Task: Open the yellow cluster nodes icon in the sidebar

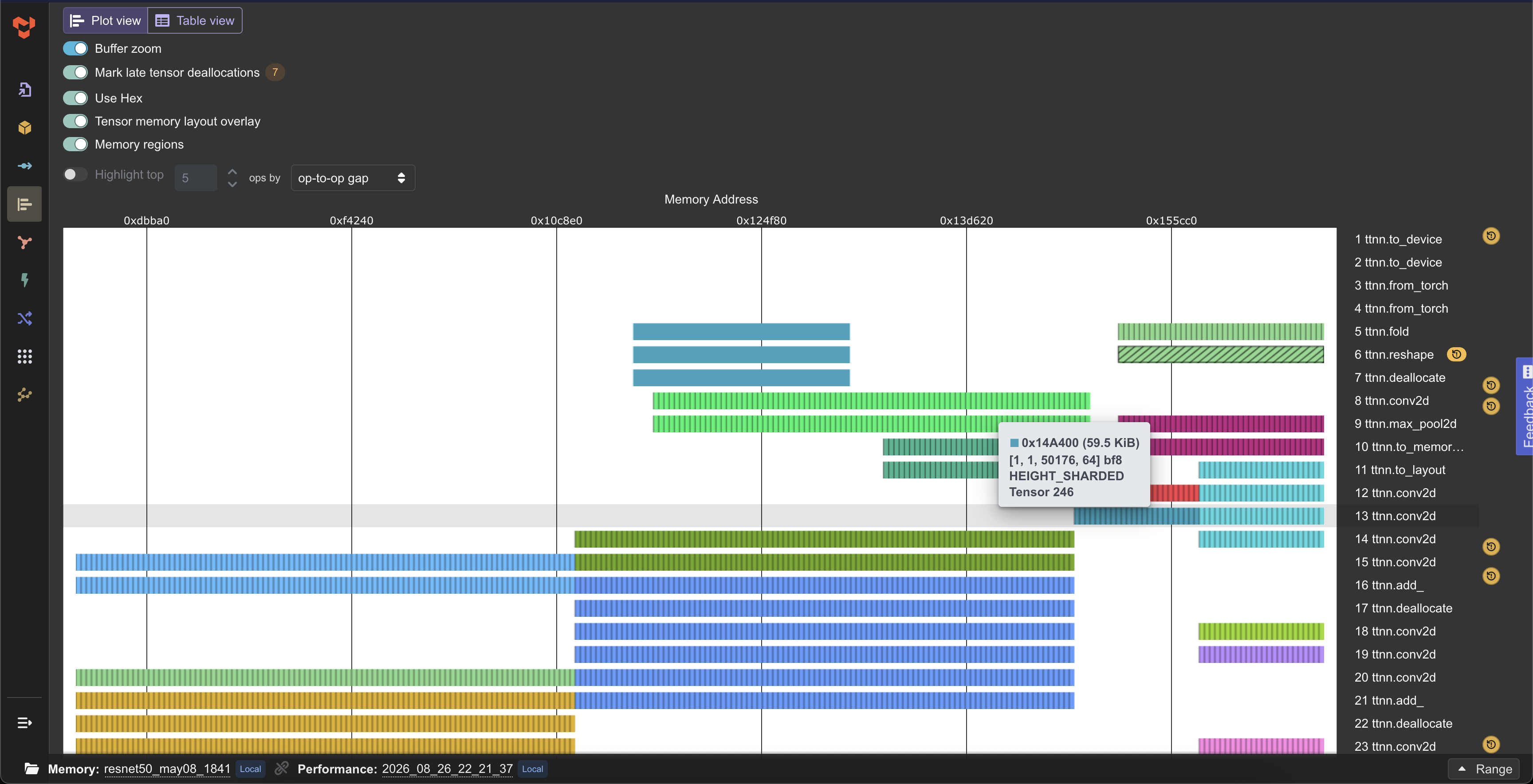Action: click(x=24, y=394)
